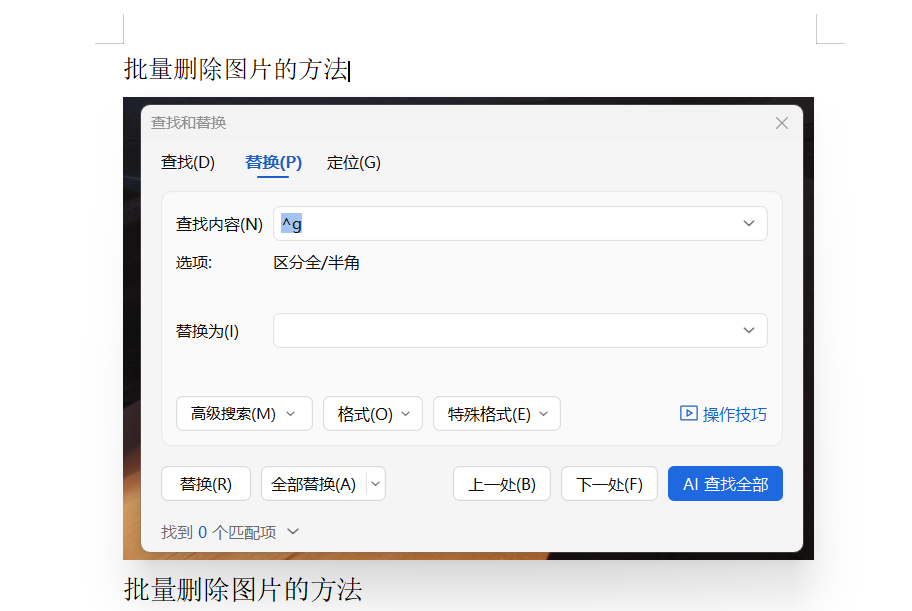912x611 pixels.
Task: Close the 查找和替换 dialog
Action: coord(782,123)
